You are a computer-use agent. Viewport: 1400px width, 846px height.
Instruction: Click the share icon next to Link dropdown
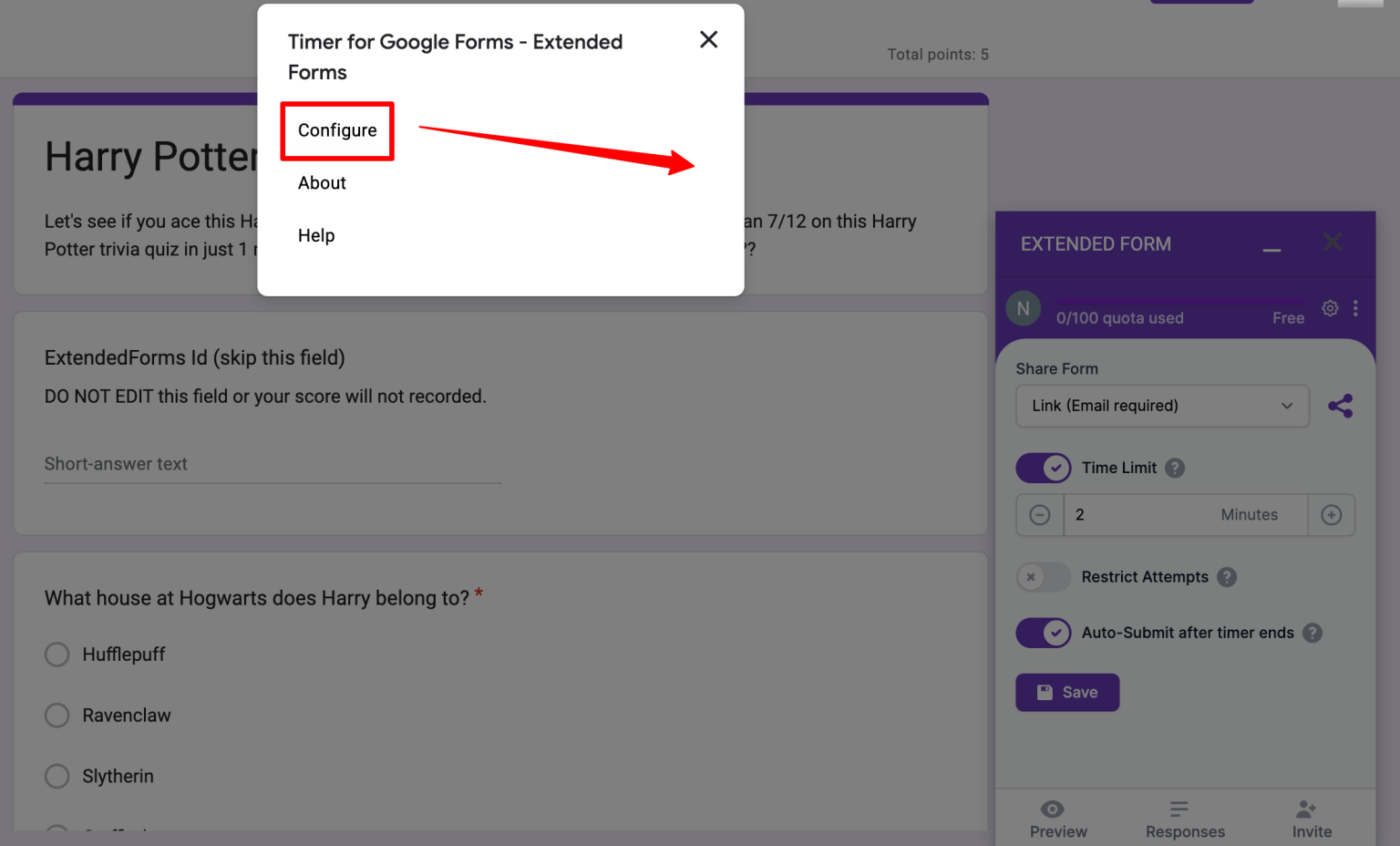(x=1340, y=406)
